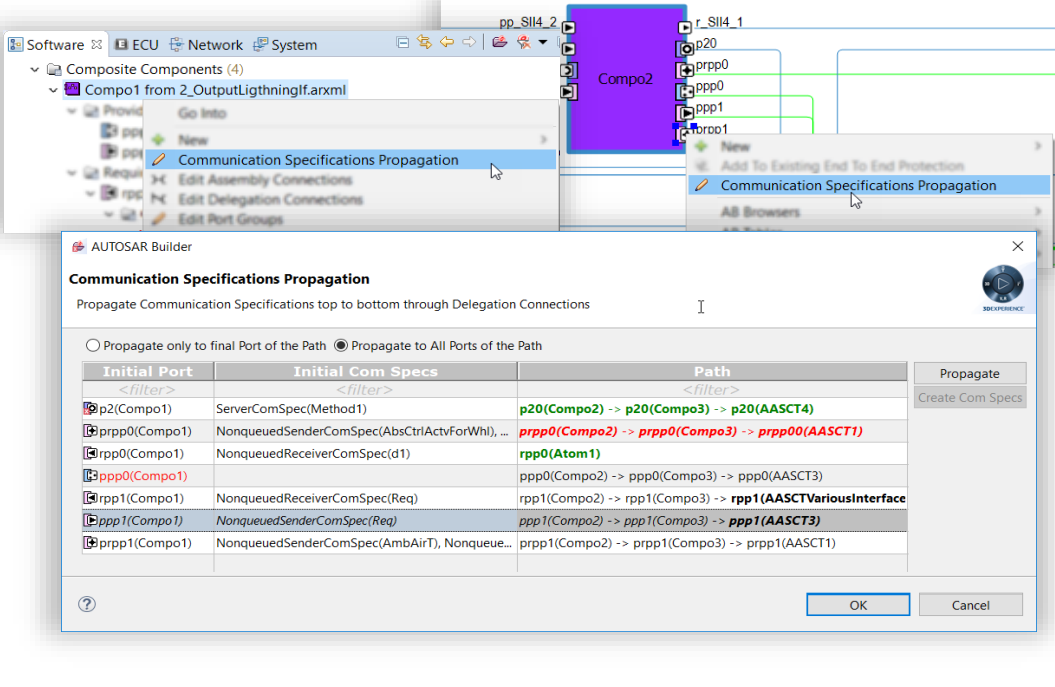Select the ServerComSpec(Method1) cell
This screenshot has width=1055, height=687.
365,408
